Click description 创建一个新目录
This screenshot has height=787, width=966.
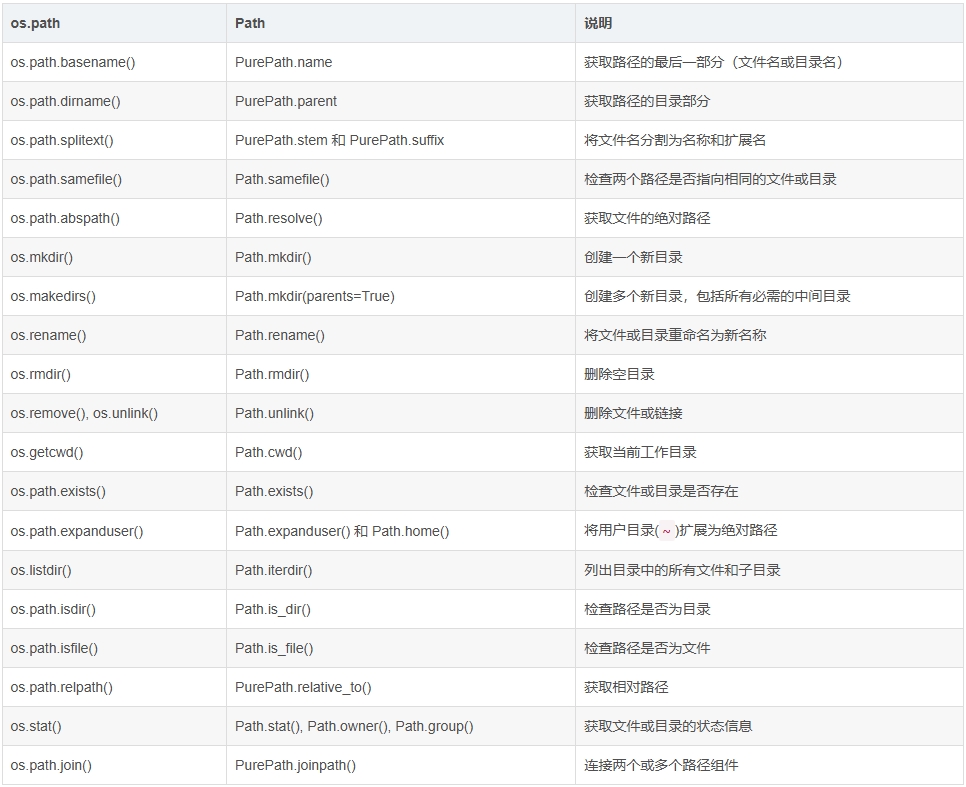633,258
